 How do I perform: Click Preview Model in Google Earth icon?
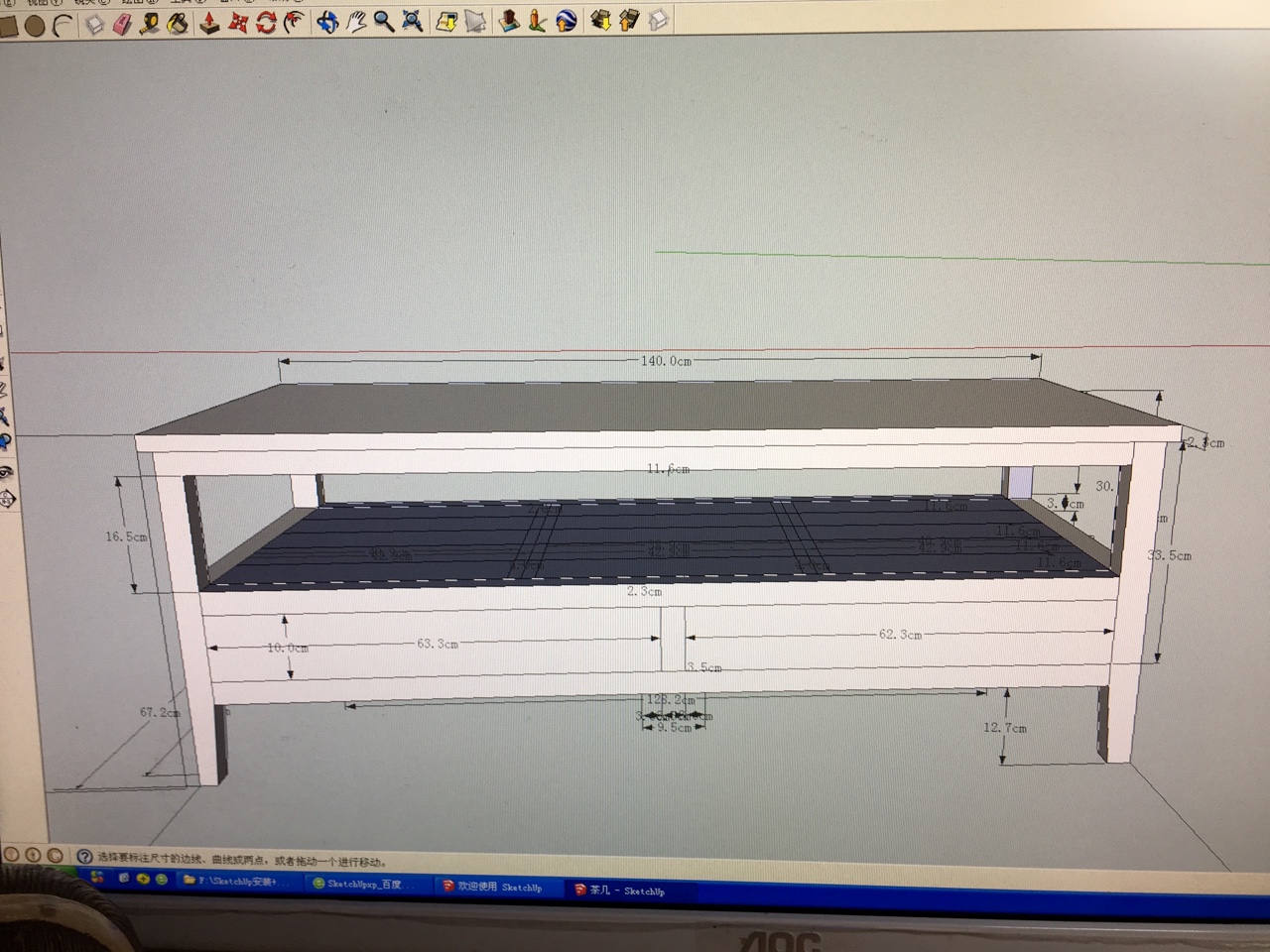pos(566,20)
